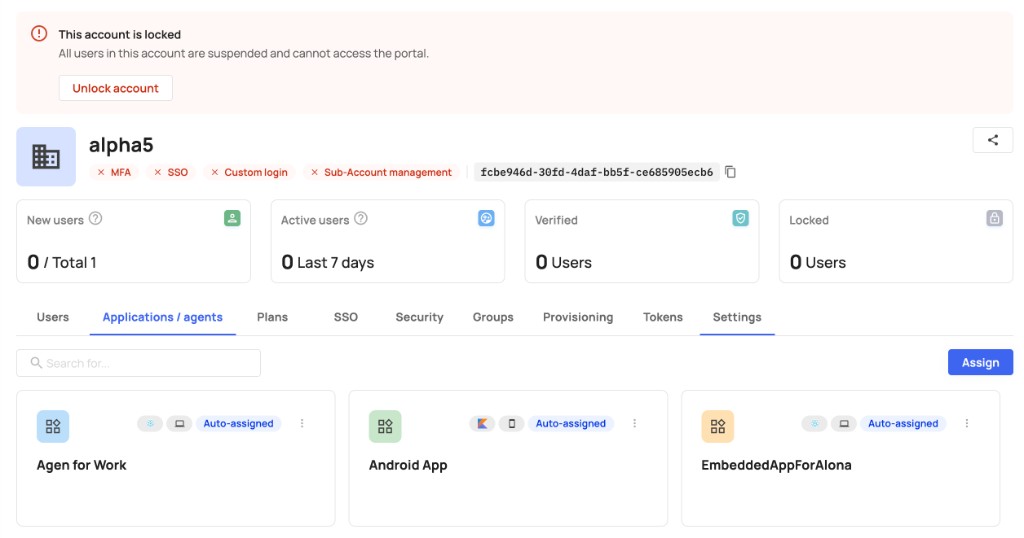Click the alpha5 building account icon
This screenshot has width=1024, height=538.
pyautogui.click(x=46, y=157)
